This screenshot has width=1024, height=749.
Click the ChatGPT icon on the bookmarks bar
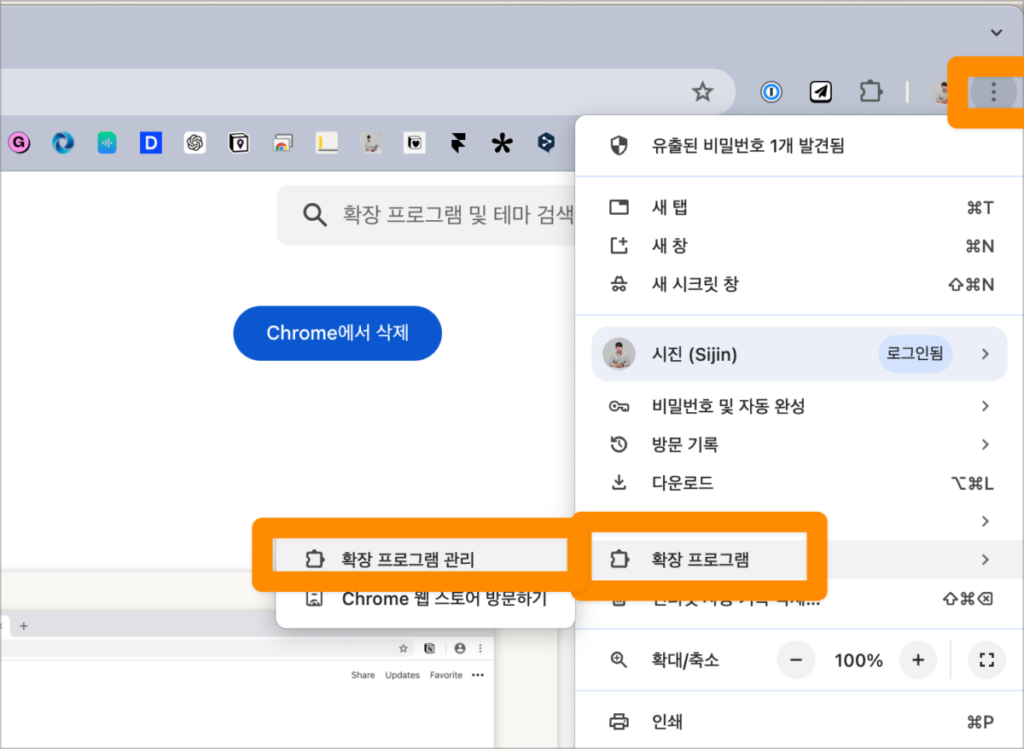coord(194,142)
